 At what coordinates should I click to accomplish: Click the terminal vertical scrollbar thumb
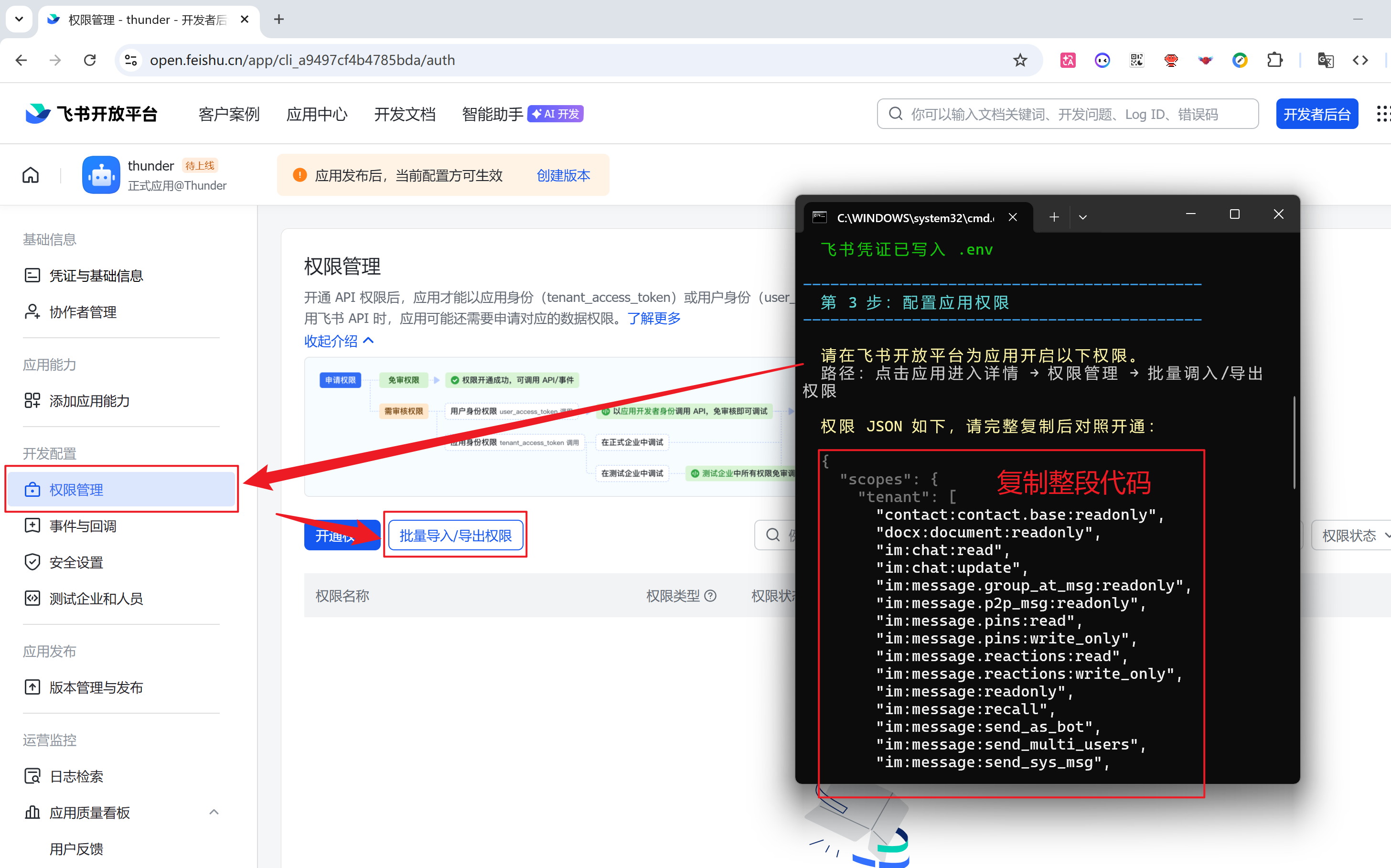pyautogui.click(x=1294, y=442)
